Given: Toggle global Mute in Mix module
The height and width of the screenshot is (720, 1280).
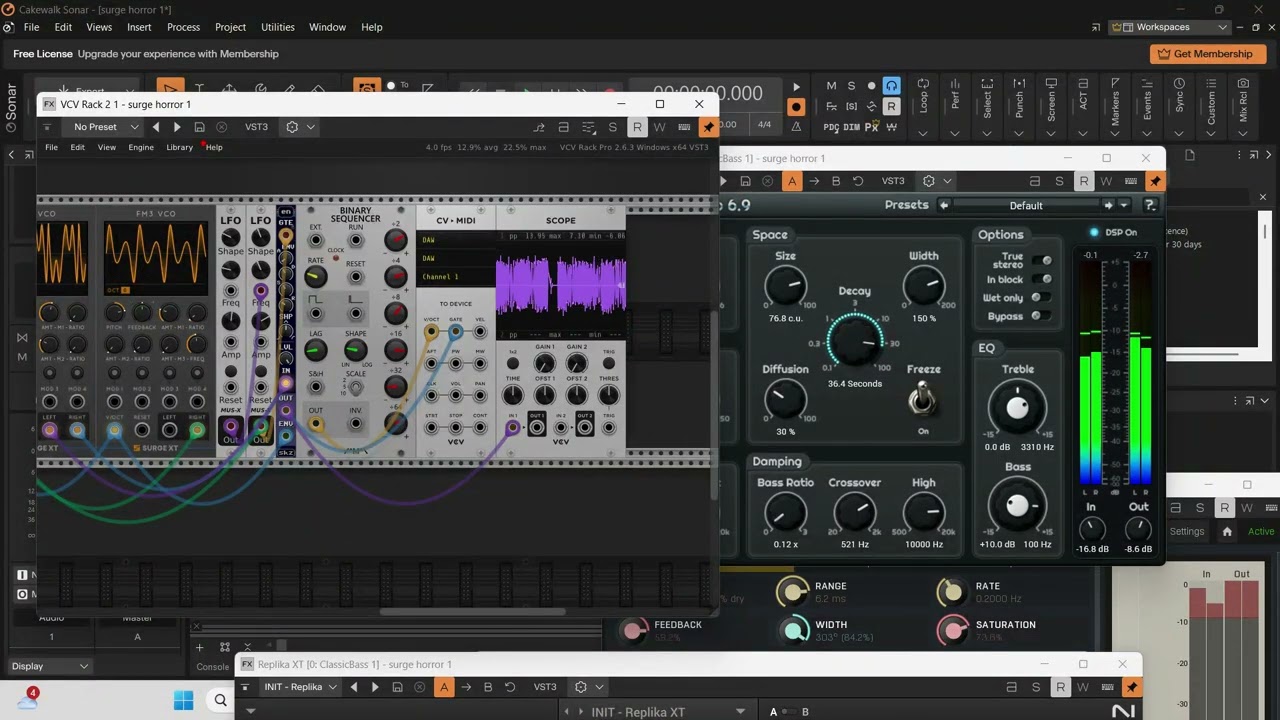Looking at the screenshot, I should click(x=831, y=86).
